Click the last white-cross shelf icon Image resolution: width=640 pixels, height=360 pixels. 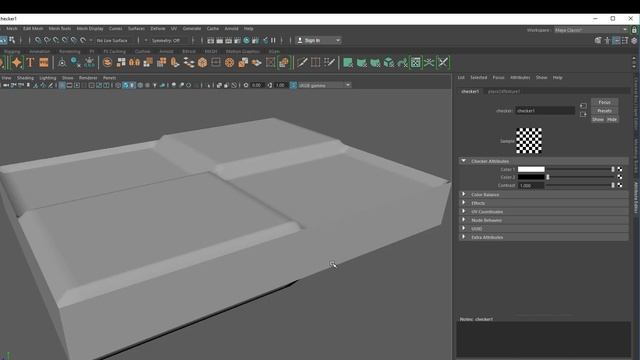tap(443, 62)
